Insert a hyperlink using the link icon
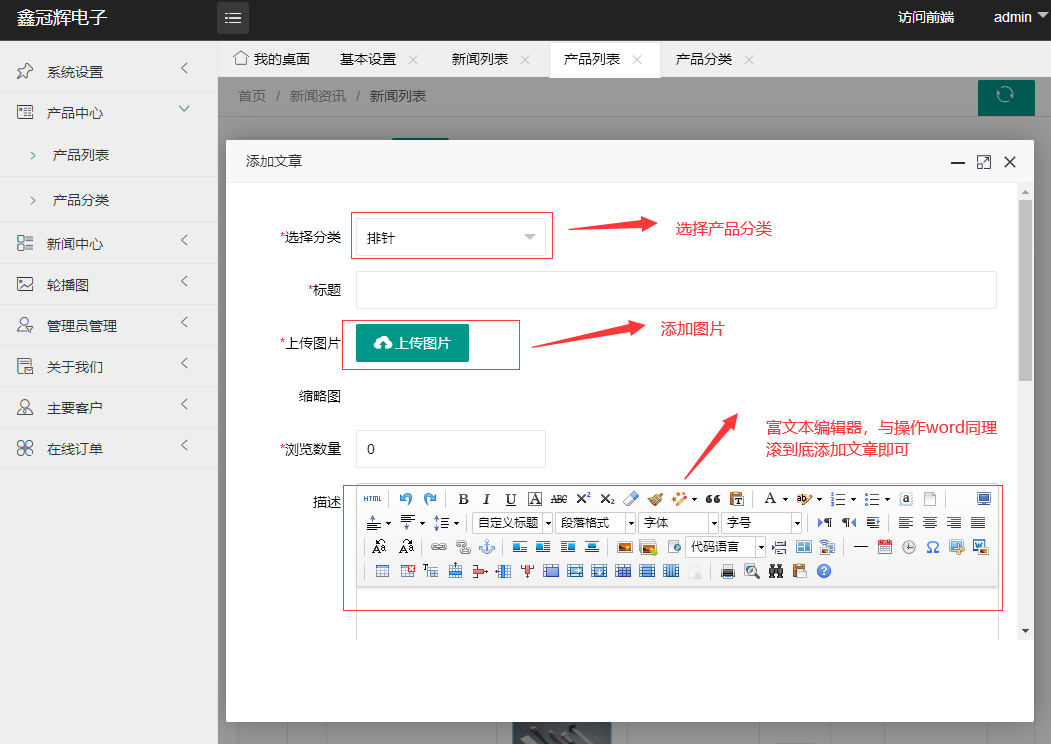Viewport: 1051px width, 744px height. click(x=438, y=547)
